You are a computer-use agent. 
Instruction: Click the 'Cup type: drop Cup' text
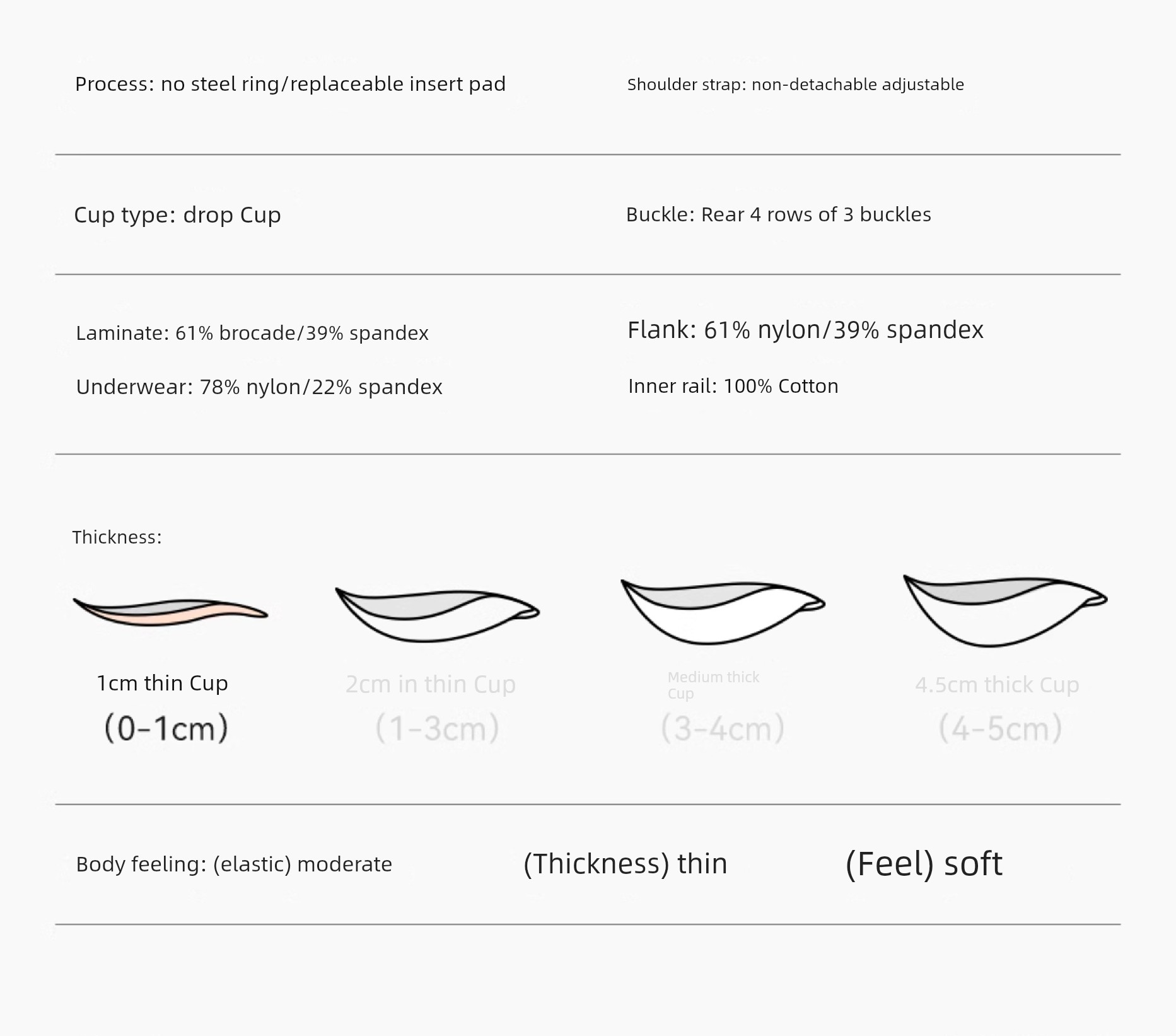point(177,215)
